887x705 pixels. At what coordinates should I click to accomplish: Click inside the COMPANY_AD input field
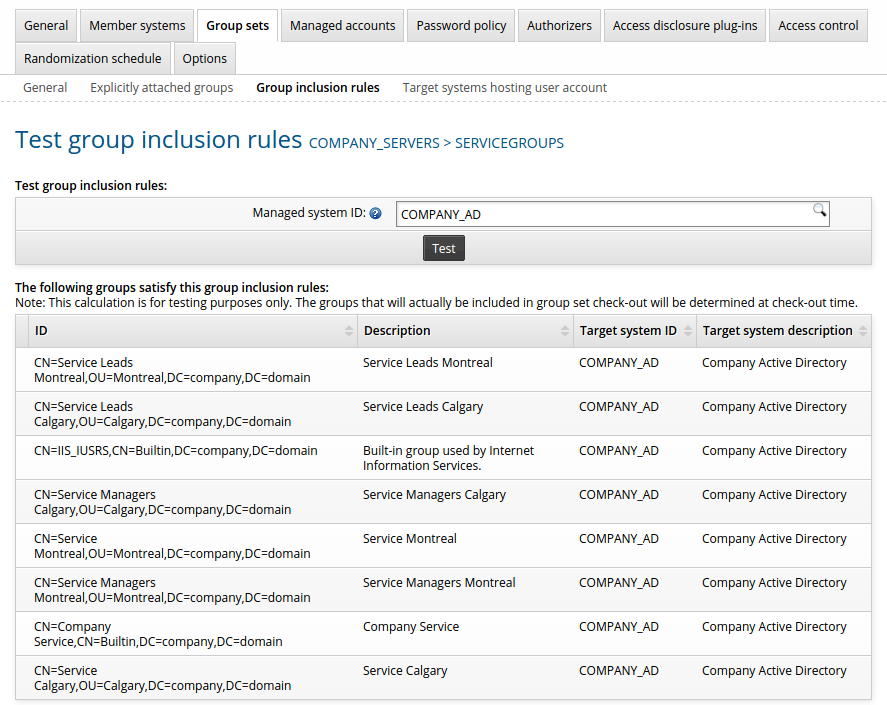[600, 214]
